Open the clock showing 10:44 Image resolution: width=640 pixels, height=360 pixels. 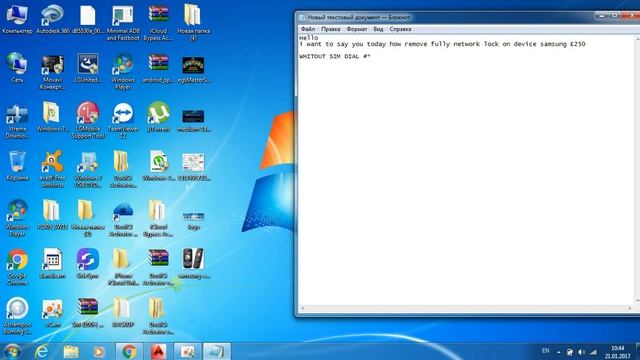(x=618, y=352)
